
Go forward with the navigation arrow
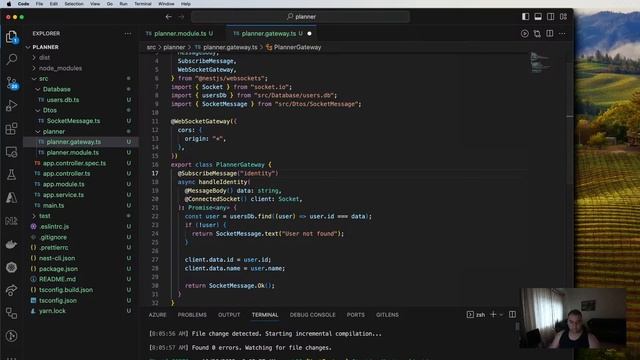click(x=181, y=17)
